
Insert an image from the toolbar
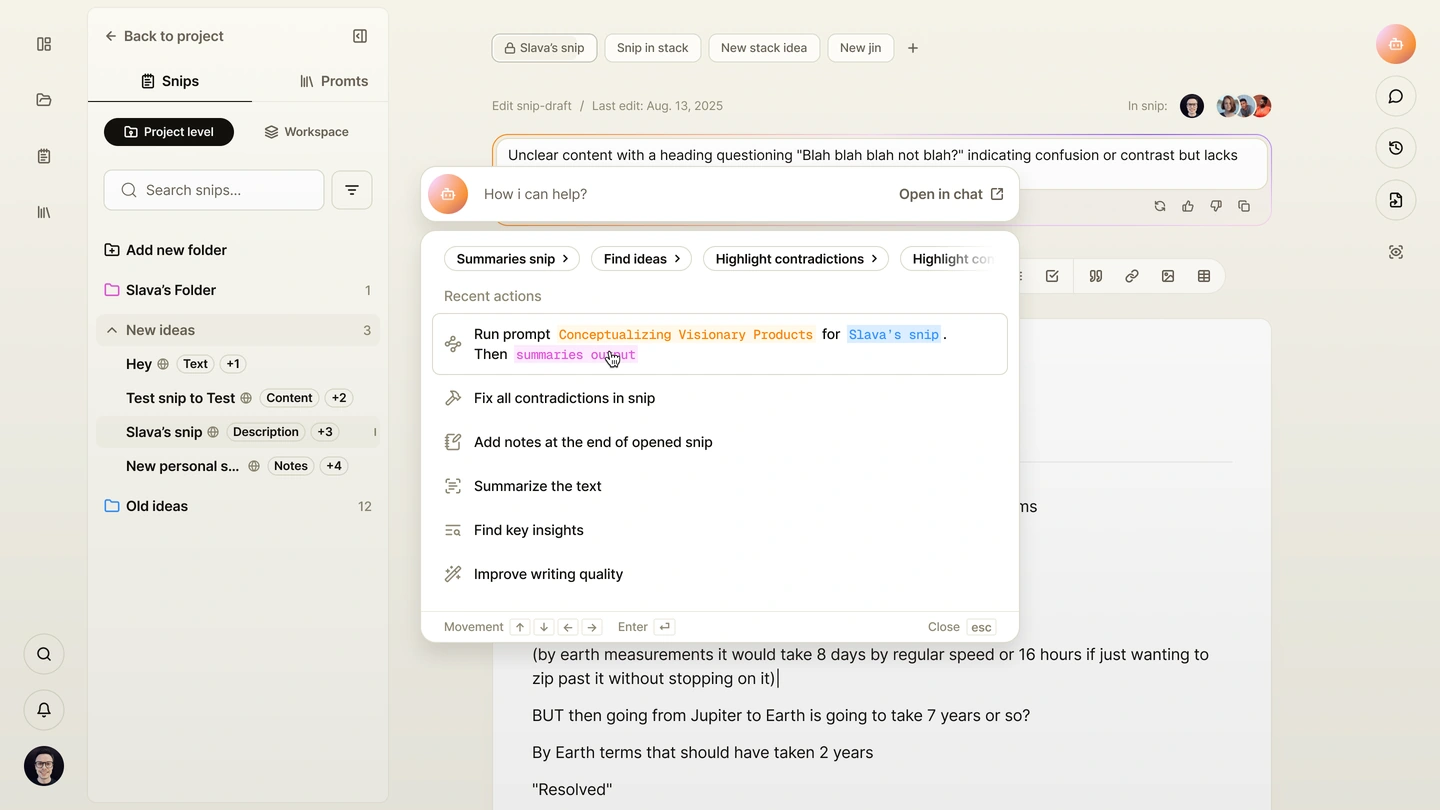click(1168, 276)
